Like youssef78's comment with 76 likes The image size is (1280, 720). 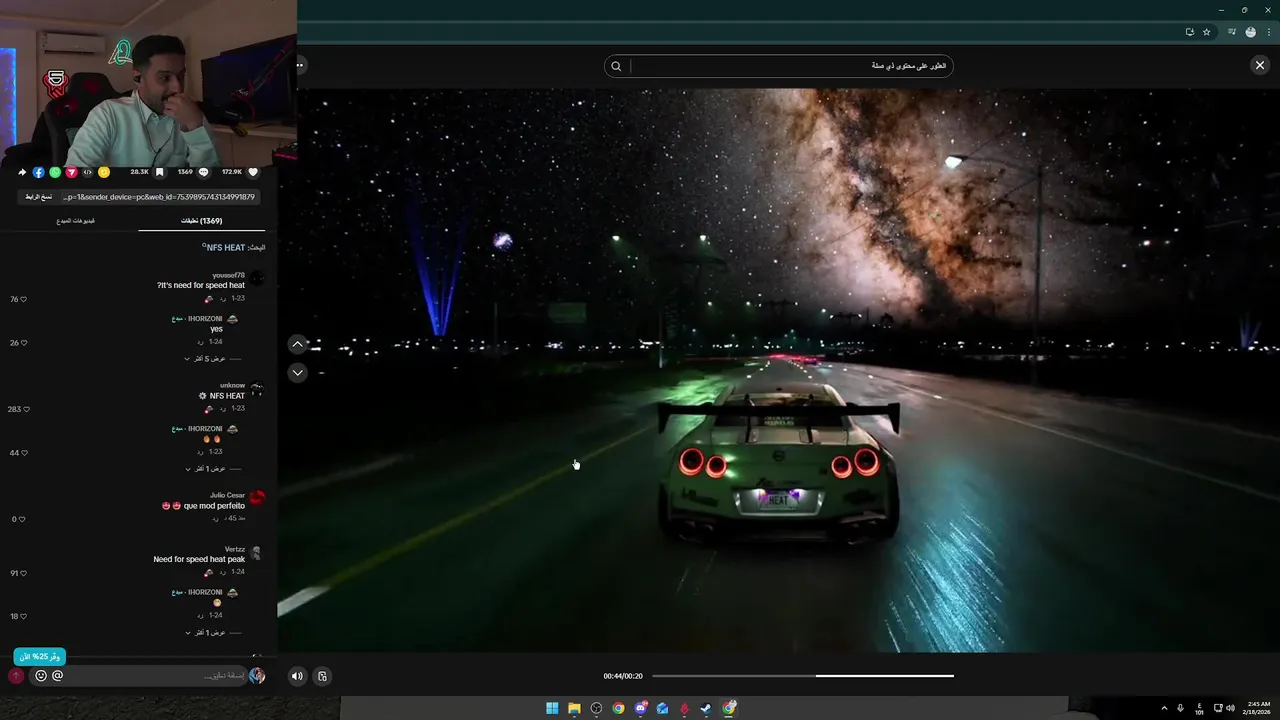click(23, 299)
